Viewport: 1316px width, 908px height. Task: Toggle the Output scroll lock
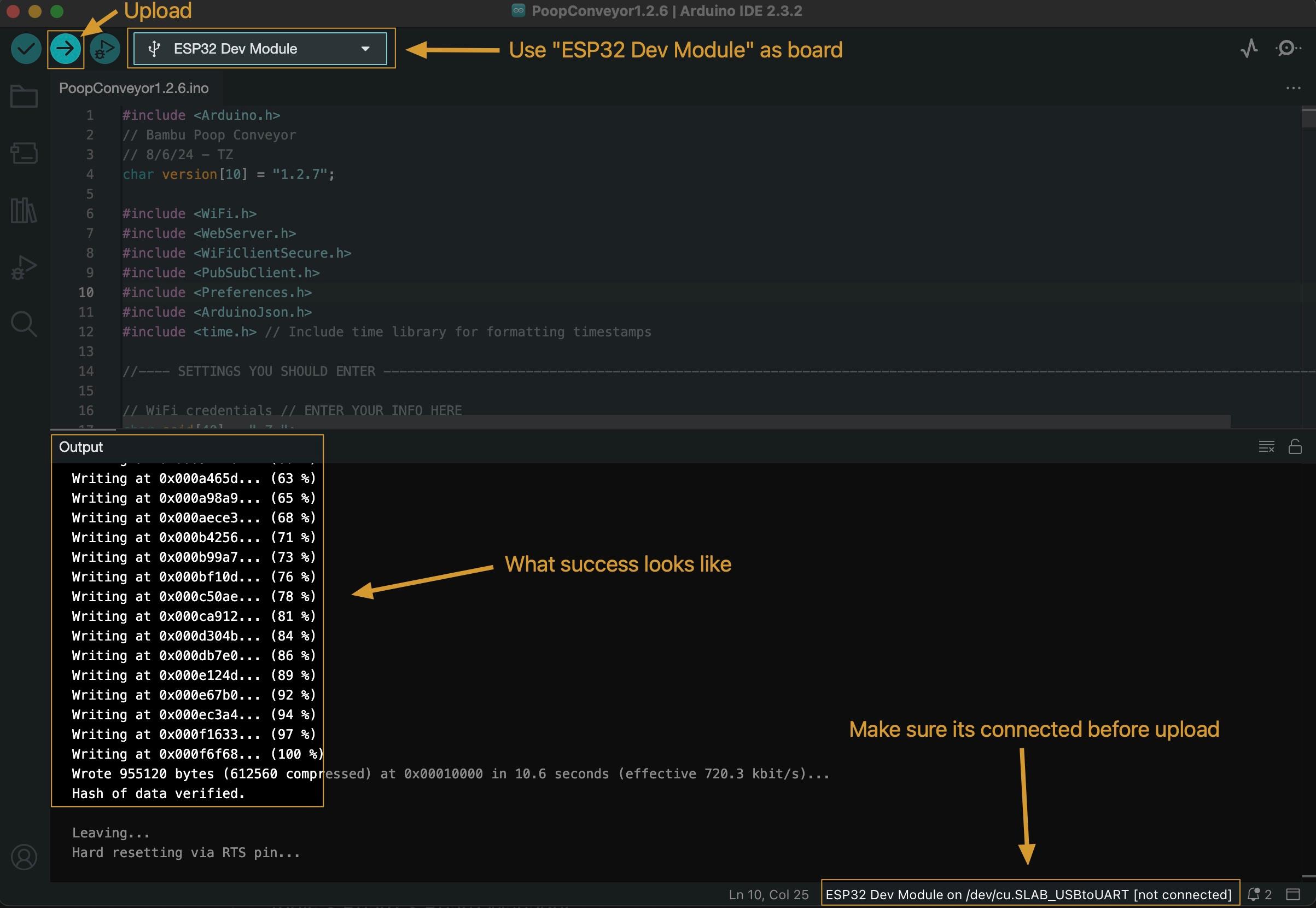1295,446
